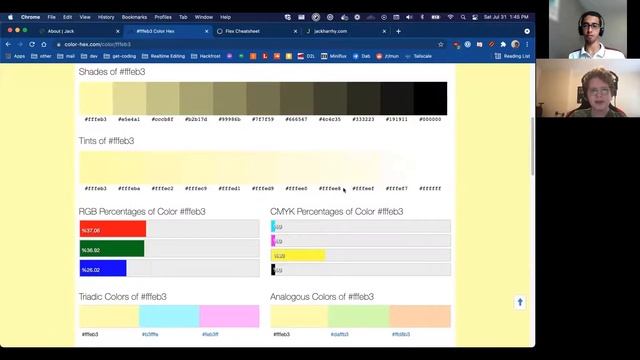
Task: Click the yellow CMYK percentage bar
Action: click(298, 256)
